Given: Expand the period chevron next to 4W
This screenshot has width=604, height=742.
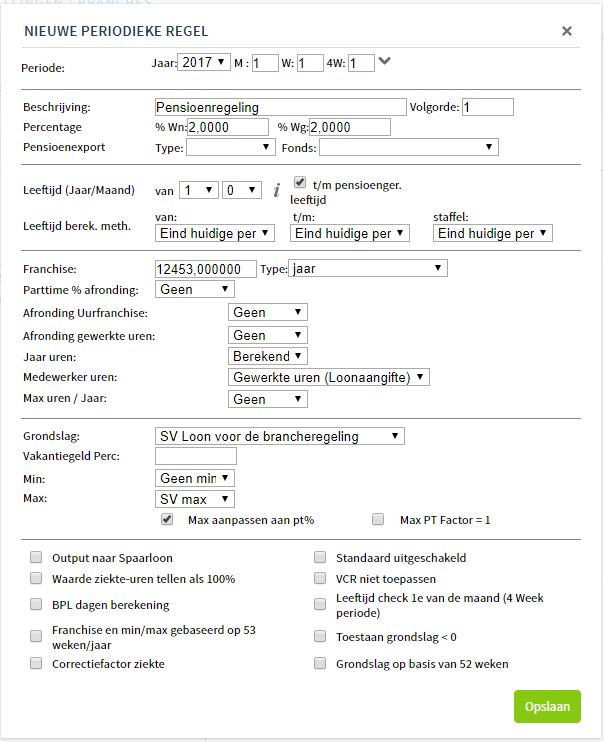Looking at the screenshot, I should (x=385, y=61).
